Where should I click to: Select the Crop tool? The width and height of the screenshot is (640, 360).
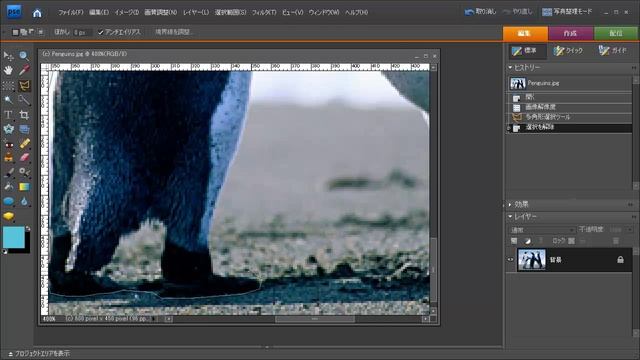click(24, 115)
